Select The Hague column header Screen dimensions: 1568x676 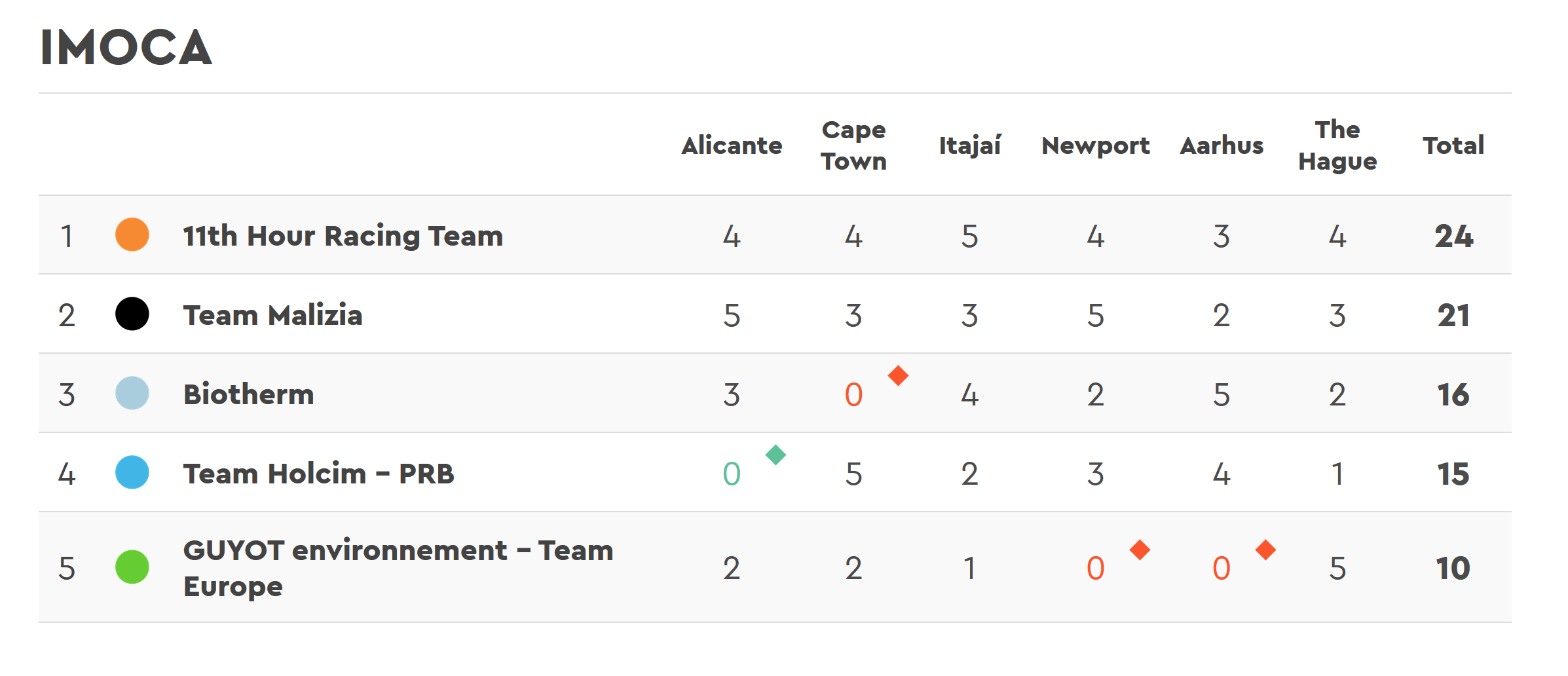tap(1337, 145)
